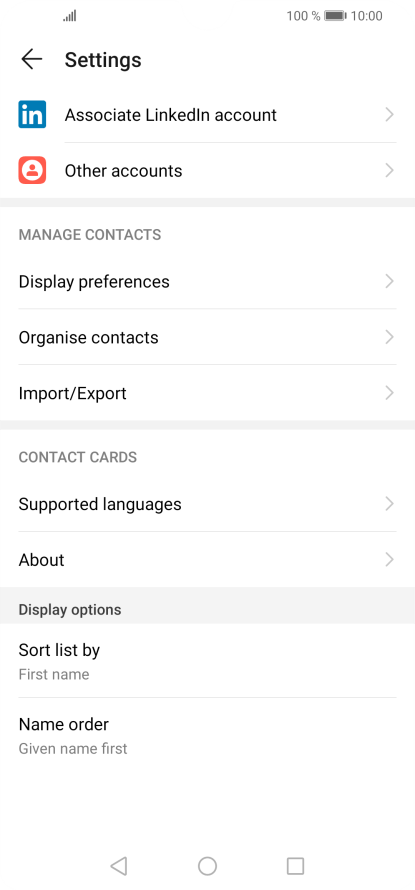Viewport: 415px width, 890px height.
Task: Tap the recent apps square button
Action: point(295,866)
